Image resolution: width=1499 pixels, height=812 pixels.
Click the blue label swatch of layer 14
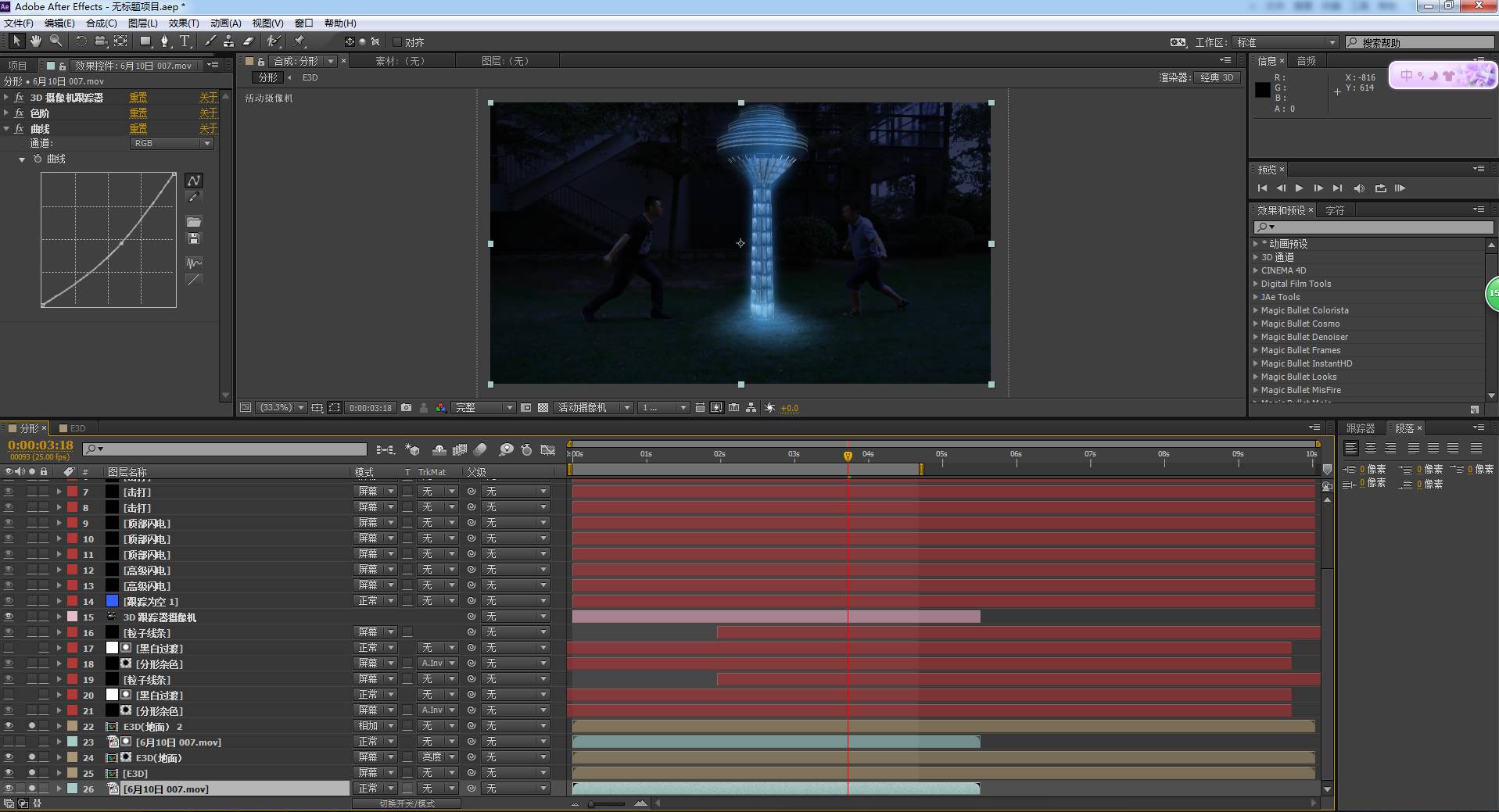click(112, 601)
